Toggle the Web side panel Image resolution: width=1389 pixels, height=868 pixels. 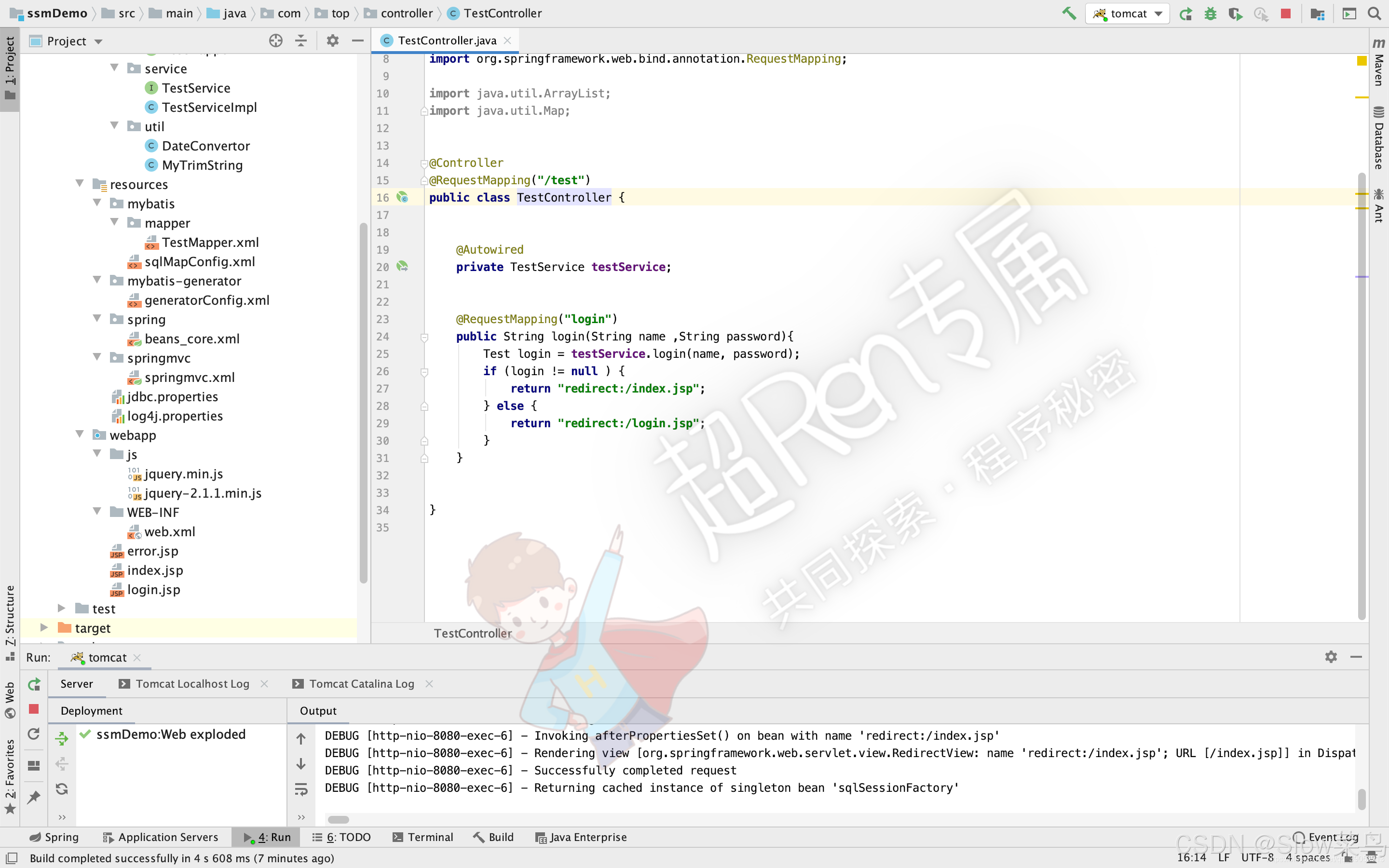tap(10, 699)
